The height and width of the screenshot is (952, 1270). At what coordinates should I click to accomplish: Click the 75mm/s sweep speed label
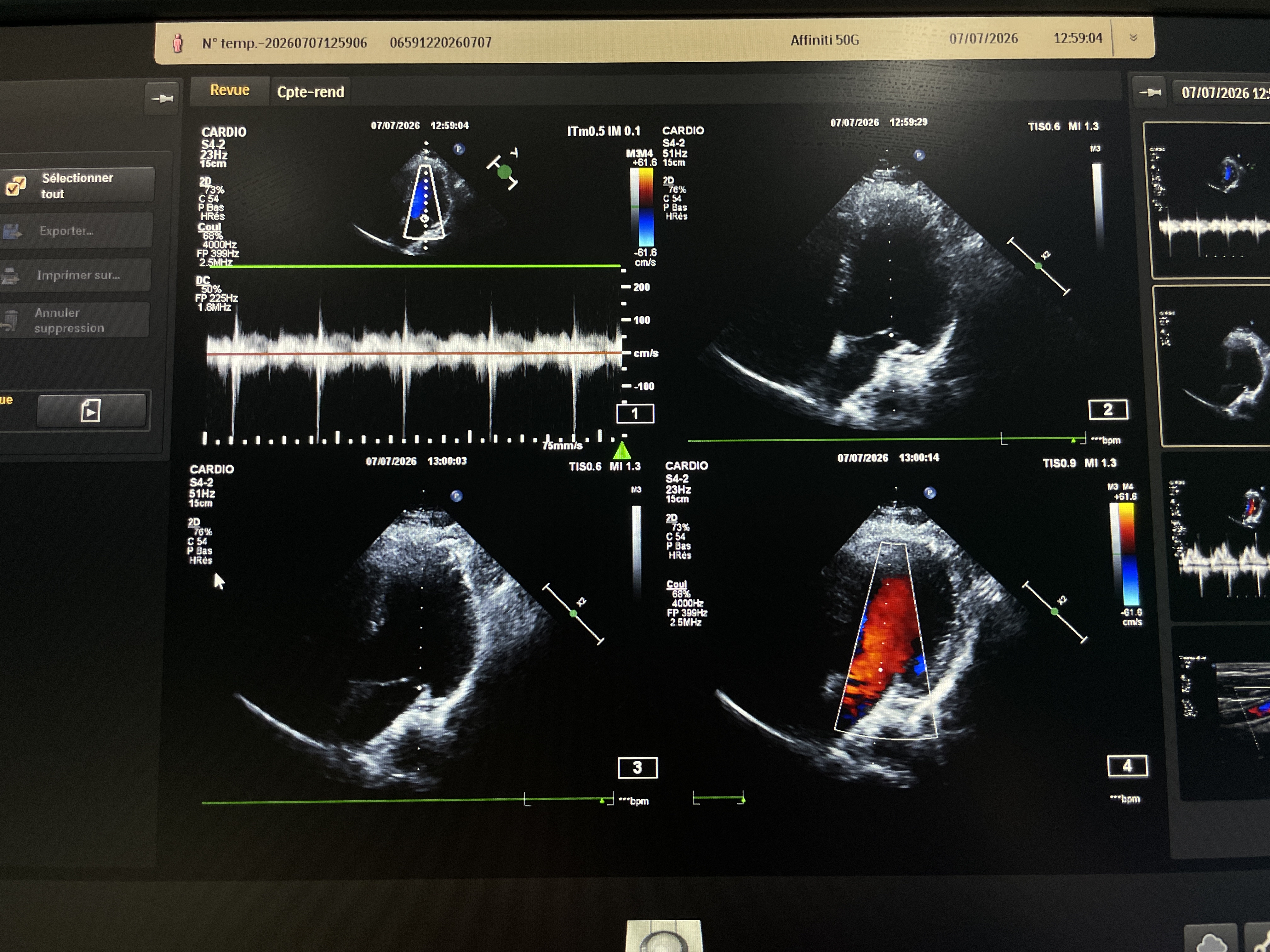[562, 445]
